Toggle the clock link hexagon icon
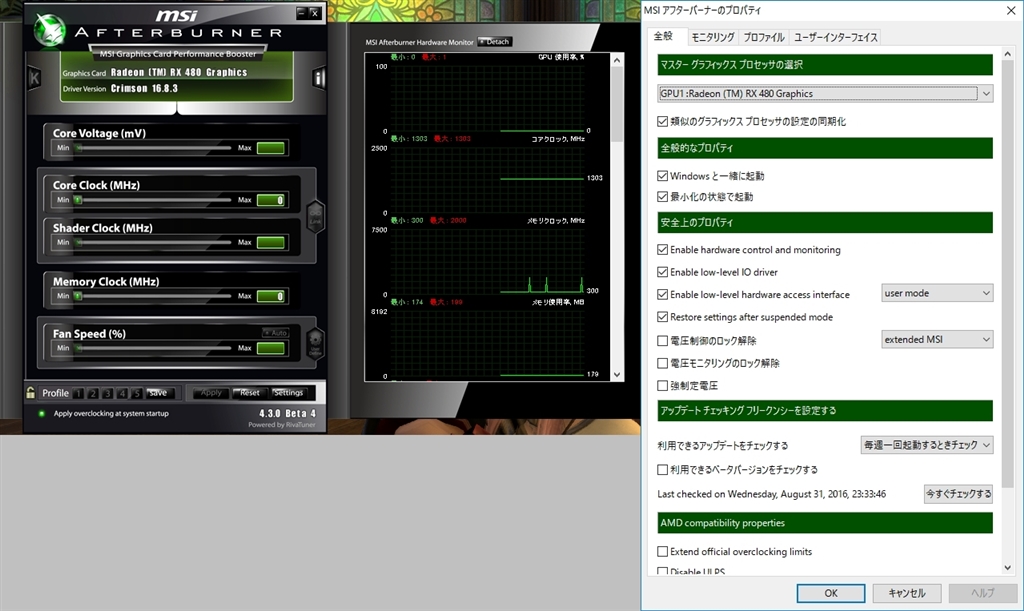The height and width of the screenshot is (611, 1024). 315,217
